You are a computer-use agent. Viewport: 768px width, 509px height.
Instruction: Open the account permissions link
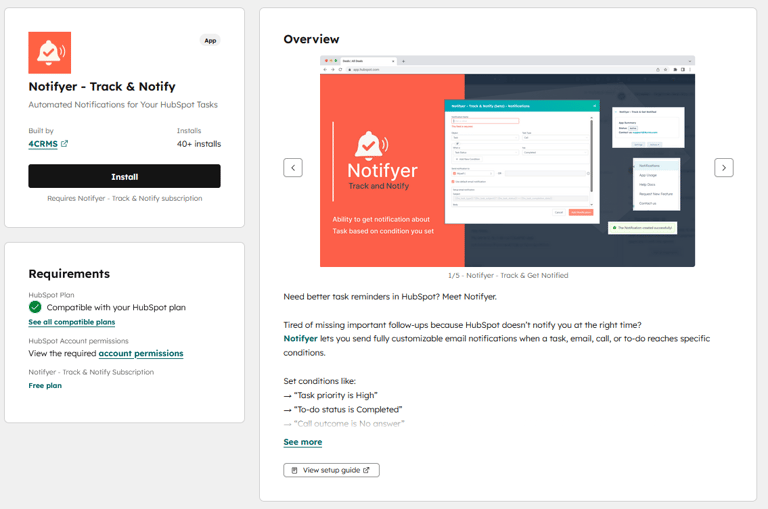tap(140, 353)
